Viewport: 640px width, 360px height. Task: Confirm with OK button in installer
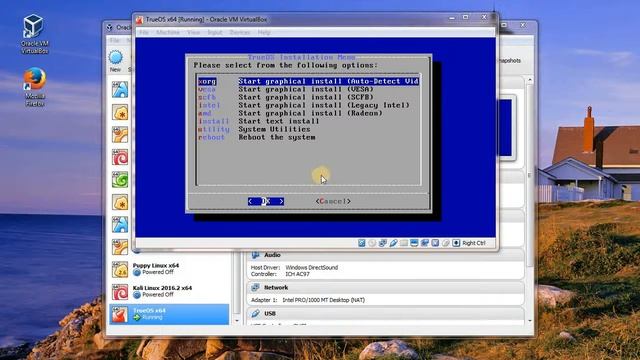(x=266, y=201)
